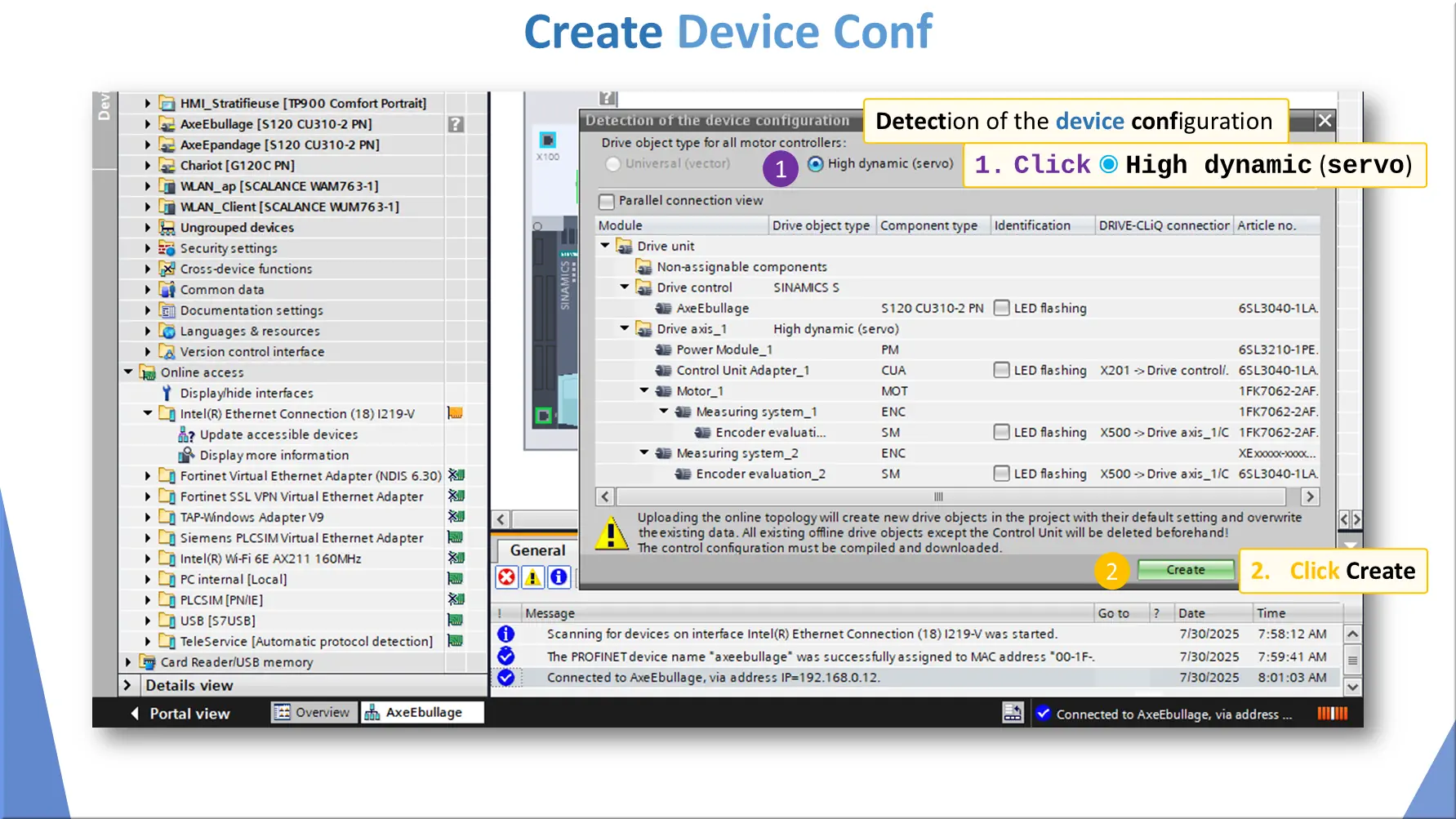Click the Security settings icon
Screen dimensions: 1456x819
pyautogui.click(x=167, y=248)
